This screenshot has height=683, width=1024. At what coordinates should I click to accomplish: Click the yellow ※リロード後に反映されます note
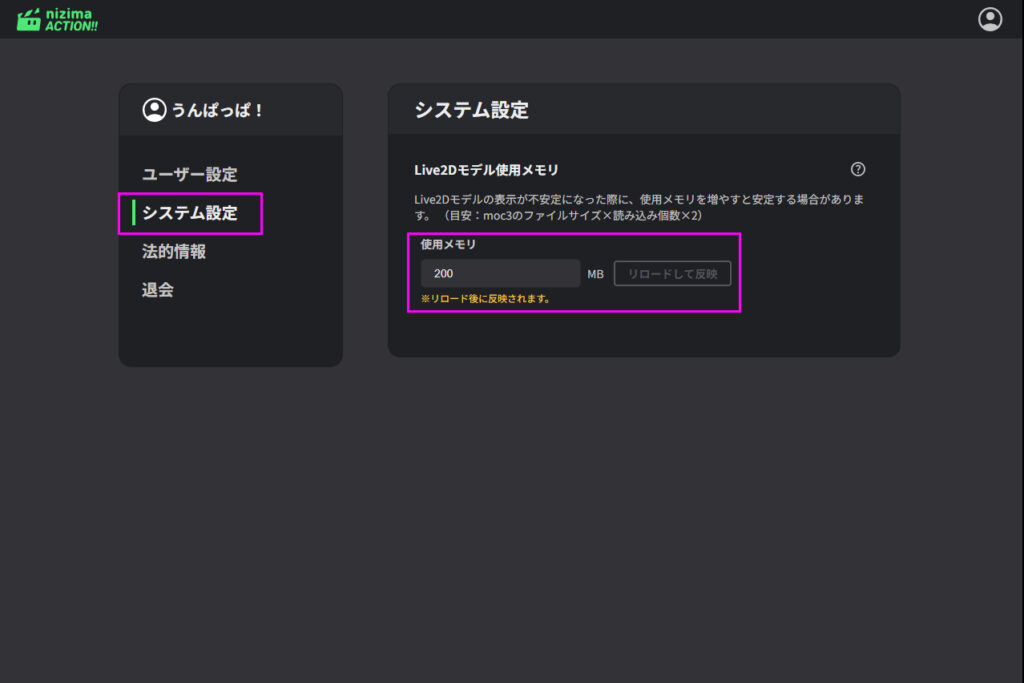click(485, 298)
